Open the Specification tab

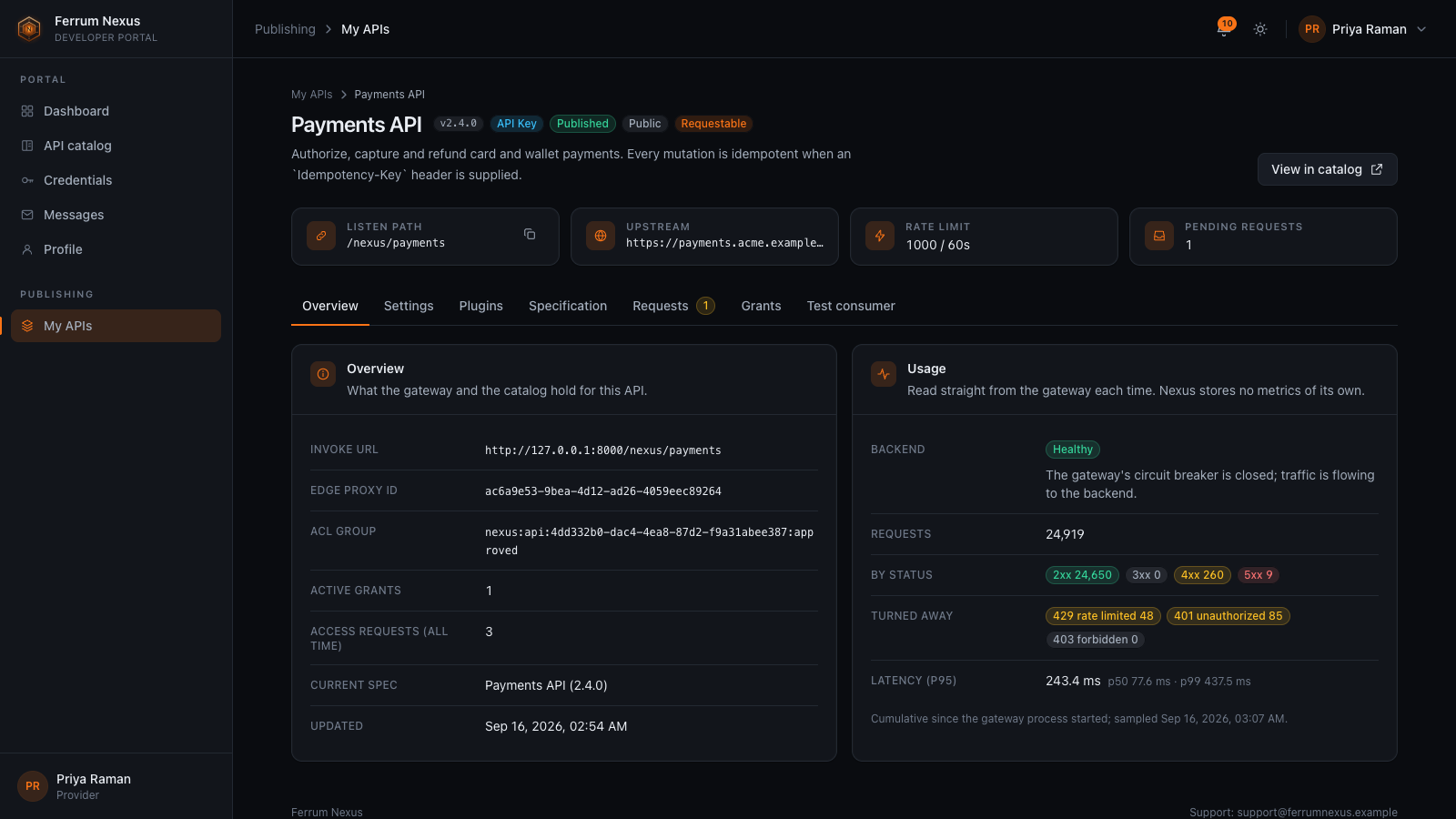coord(568,306)
